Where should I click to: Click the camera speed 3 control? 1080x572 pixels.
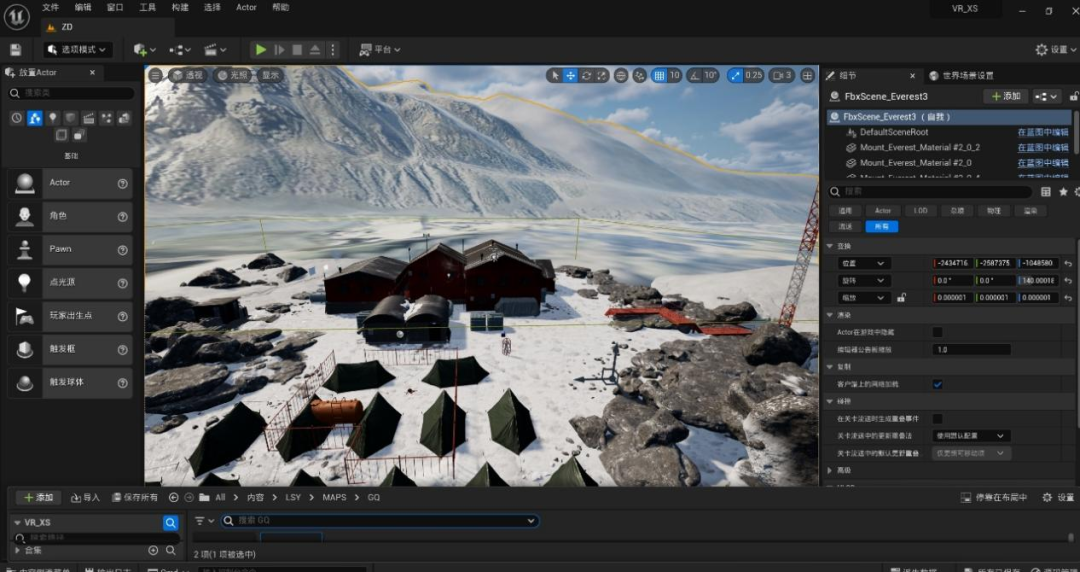point(781,75)
